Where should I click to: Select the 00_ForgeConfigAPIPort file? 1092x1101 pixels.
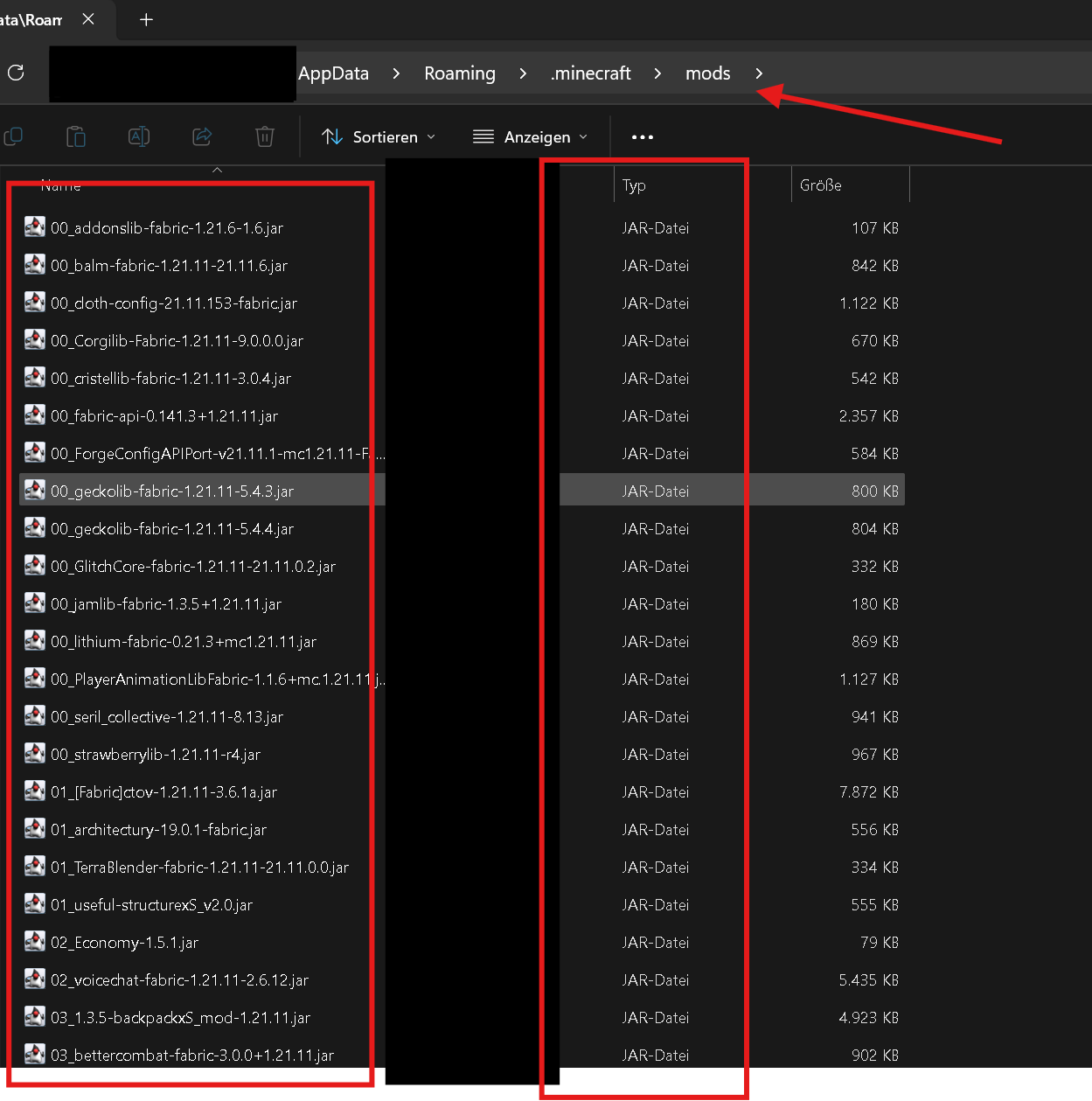point(218,454)
